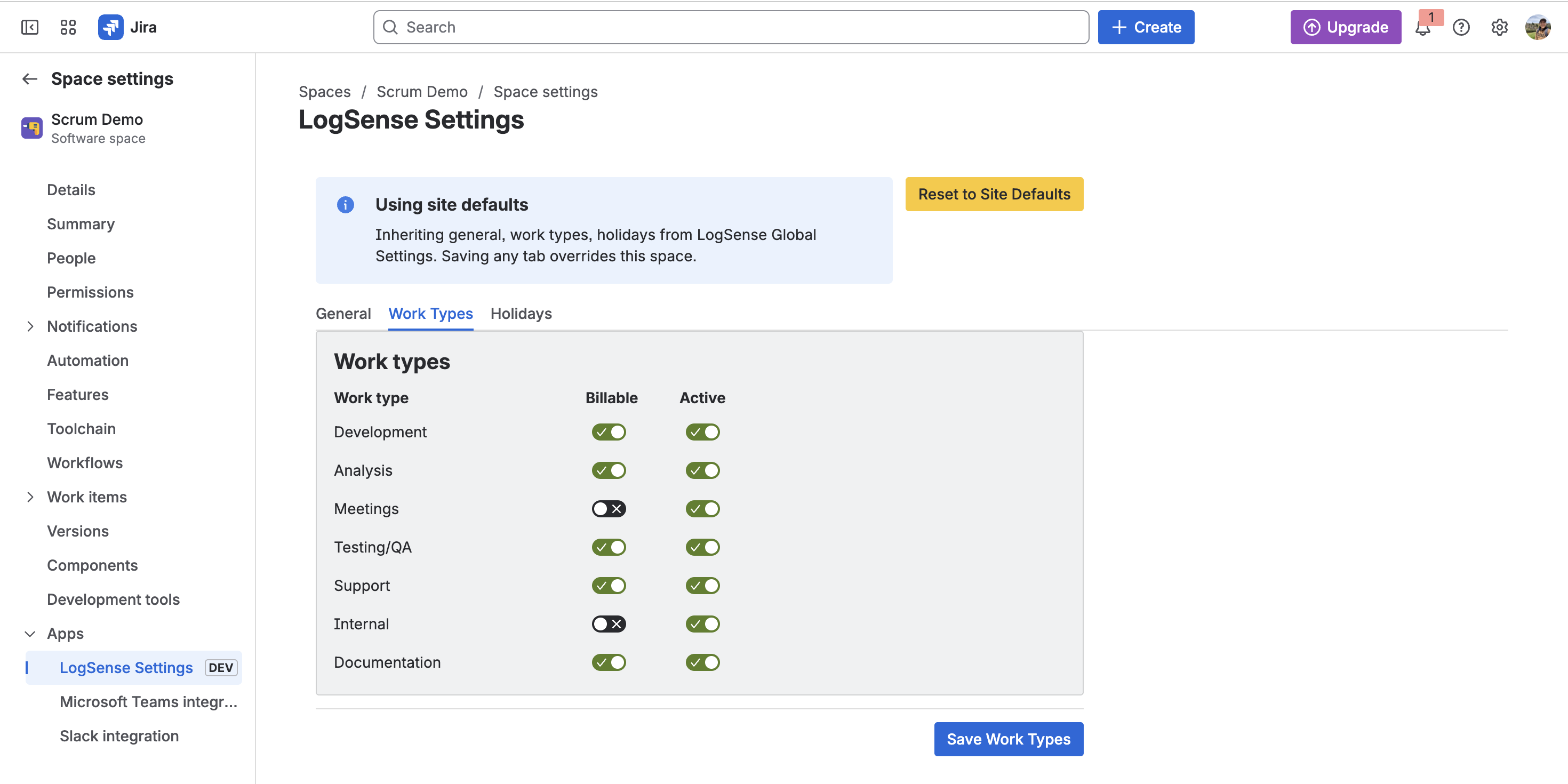Click the search magnifier icon
Viewport: 1568px width, 784px height.
click(x=390, y=27)
